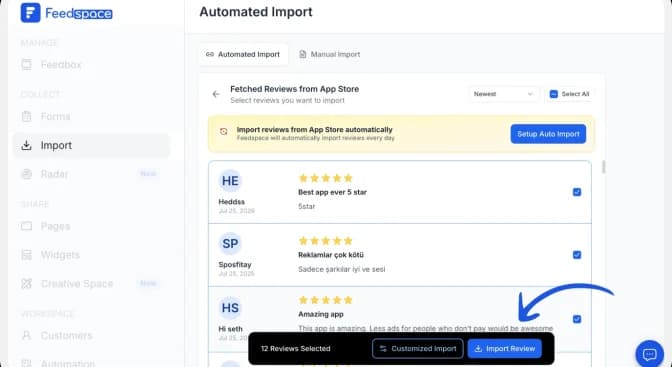Image resolution: width=672 pixels, height=367 pixels.
Task: Go back using the left arrow
Action: 216,94
